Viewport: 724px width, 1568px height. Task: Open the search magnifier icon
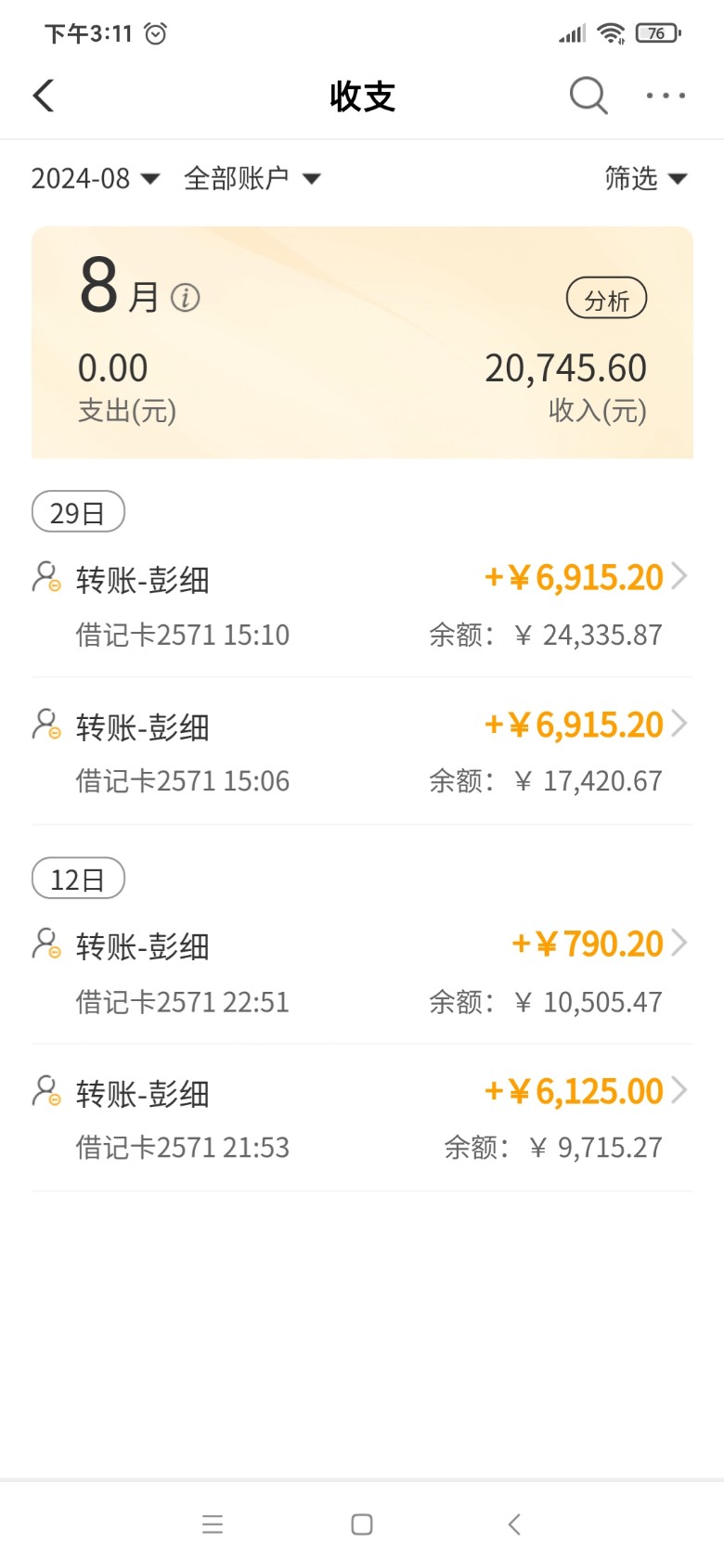pos(588,95)
